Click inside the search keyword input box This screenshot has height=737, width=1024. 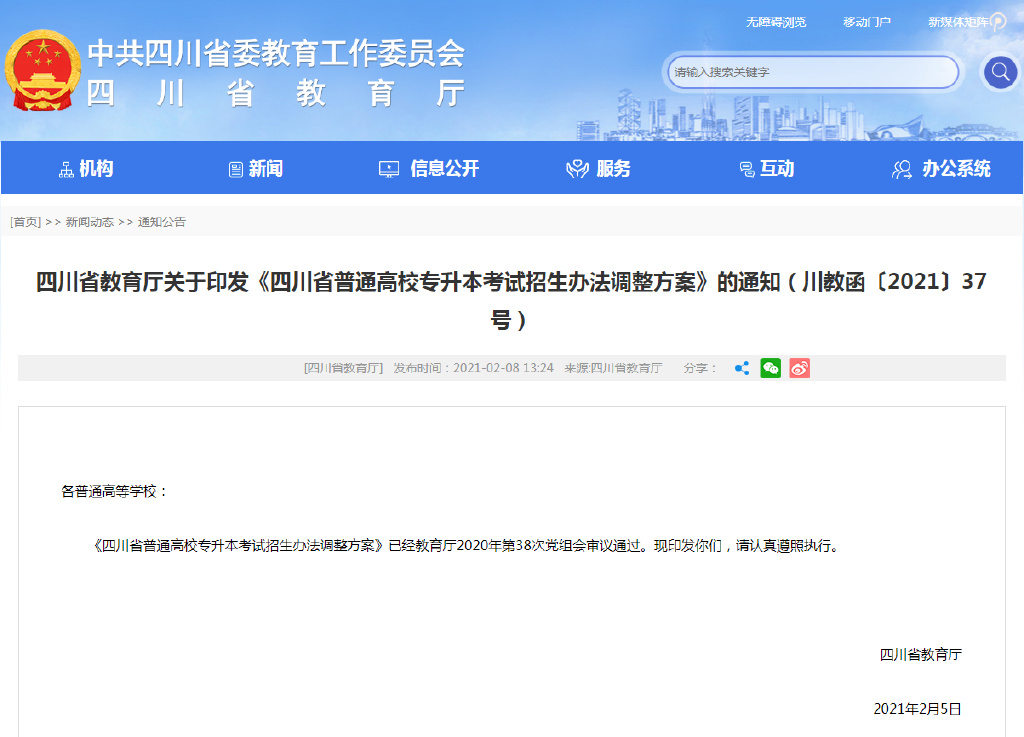click(810, 72)
